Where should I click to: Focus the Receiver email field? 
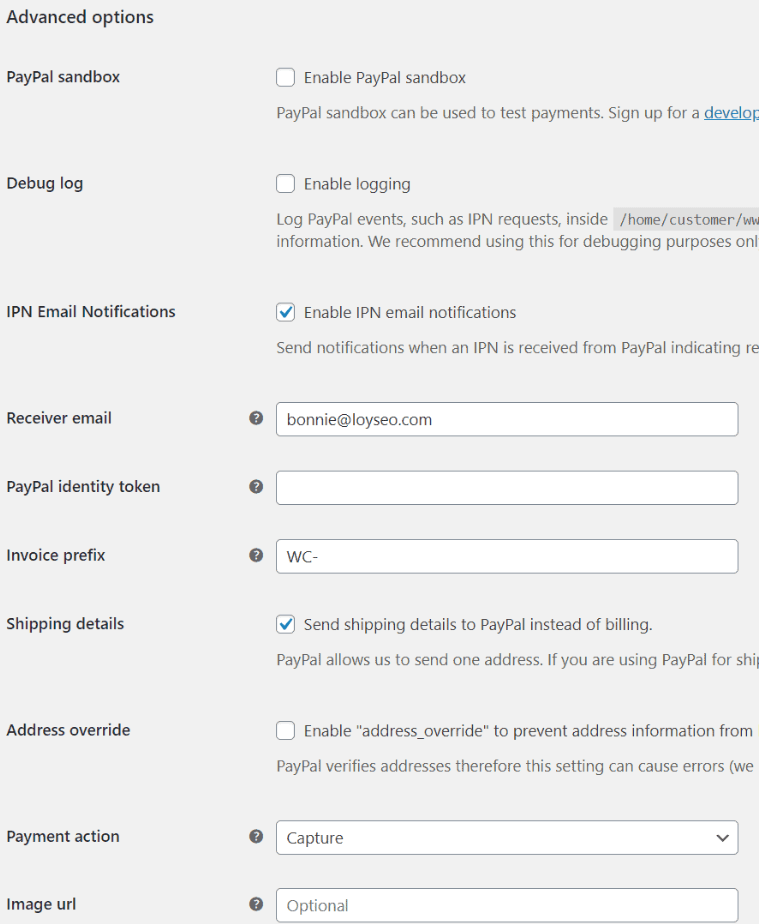(507, 420)
